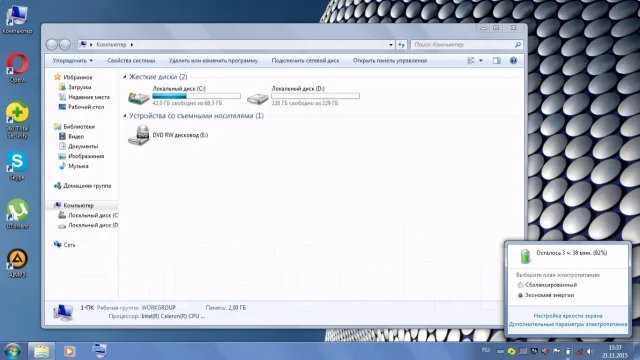640x360 pixels.
Task: Open the media player taskbar icon
Action: (69, 351)
